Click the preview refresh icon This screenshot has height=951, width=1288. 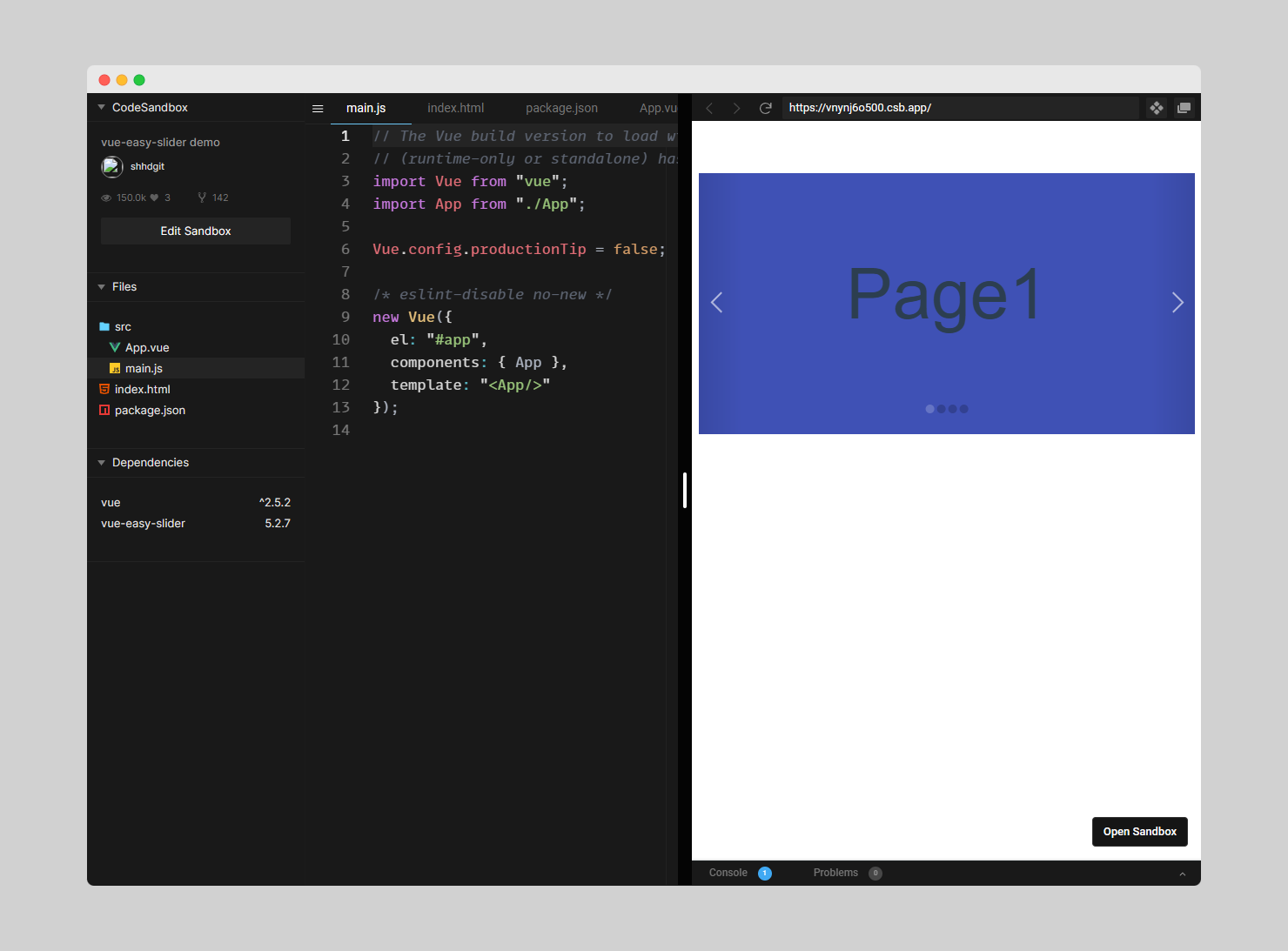pyautogui.click(x=766, y=108)
